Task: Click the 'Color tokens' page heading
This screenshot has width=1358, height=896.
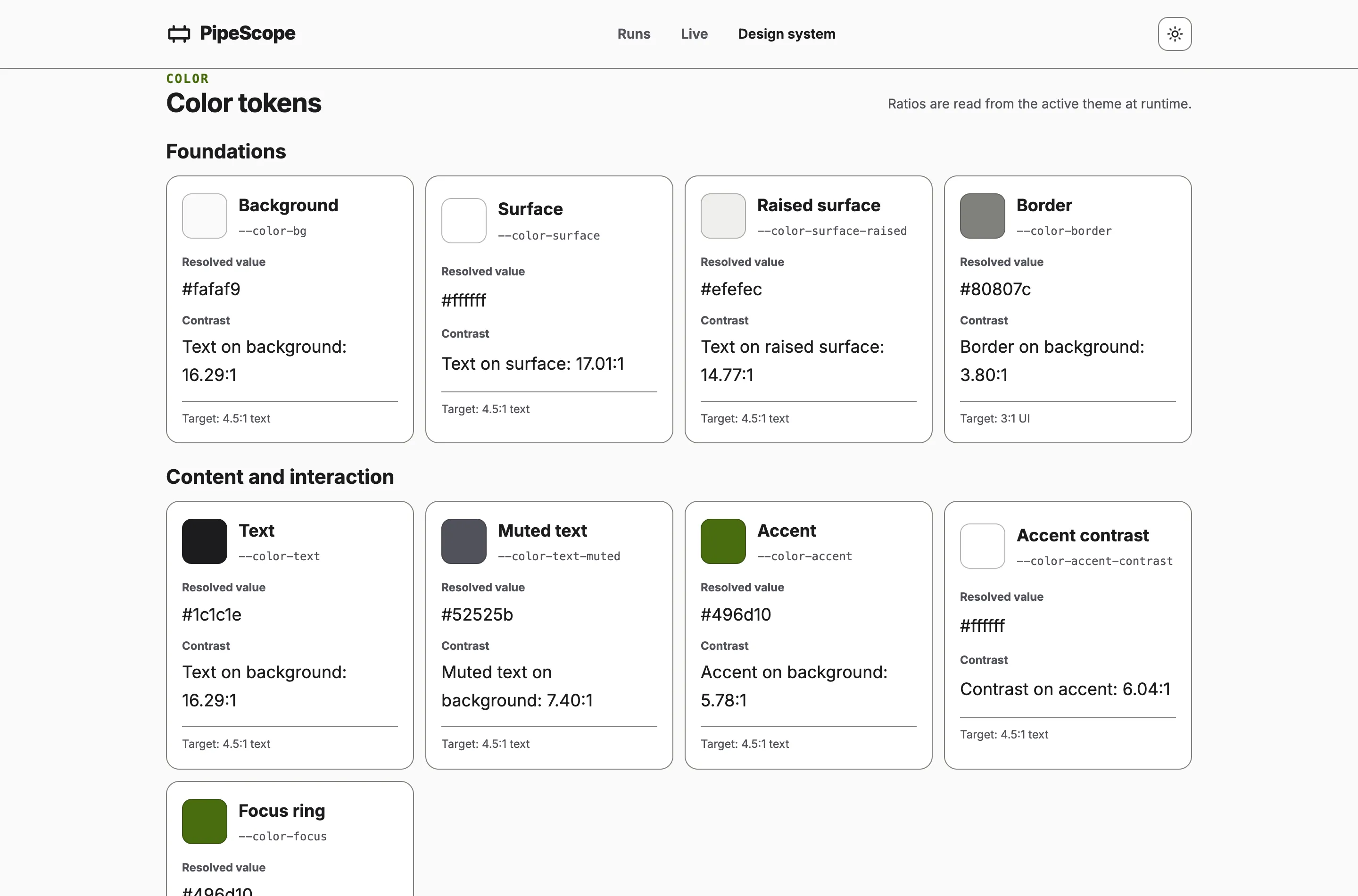Action: pos(244,103)
